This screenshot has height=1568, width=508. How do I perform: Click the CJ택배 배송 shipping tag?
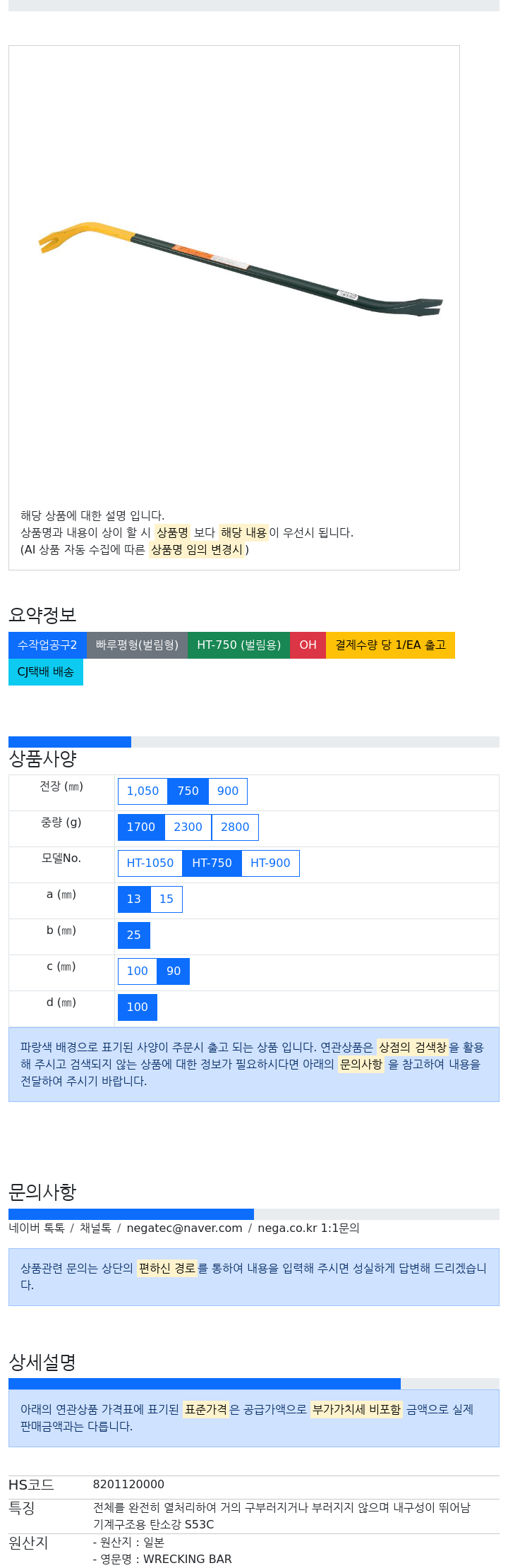(x=46, y=672)
